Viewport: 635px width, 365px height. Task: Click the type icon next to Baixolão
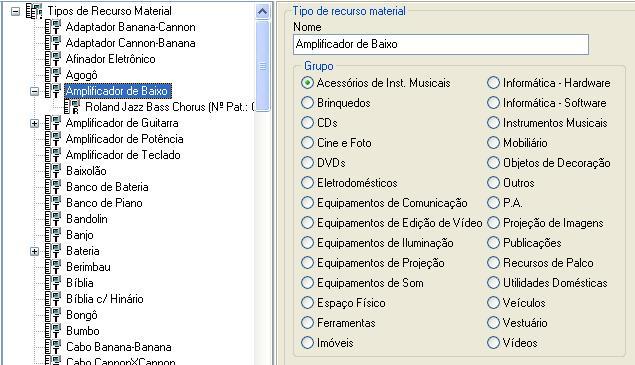53,171
